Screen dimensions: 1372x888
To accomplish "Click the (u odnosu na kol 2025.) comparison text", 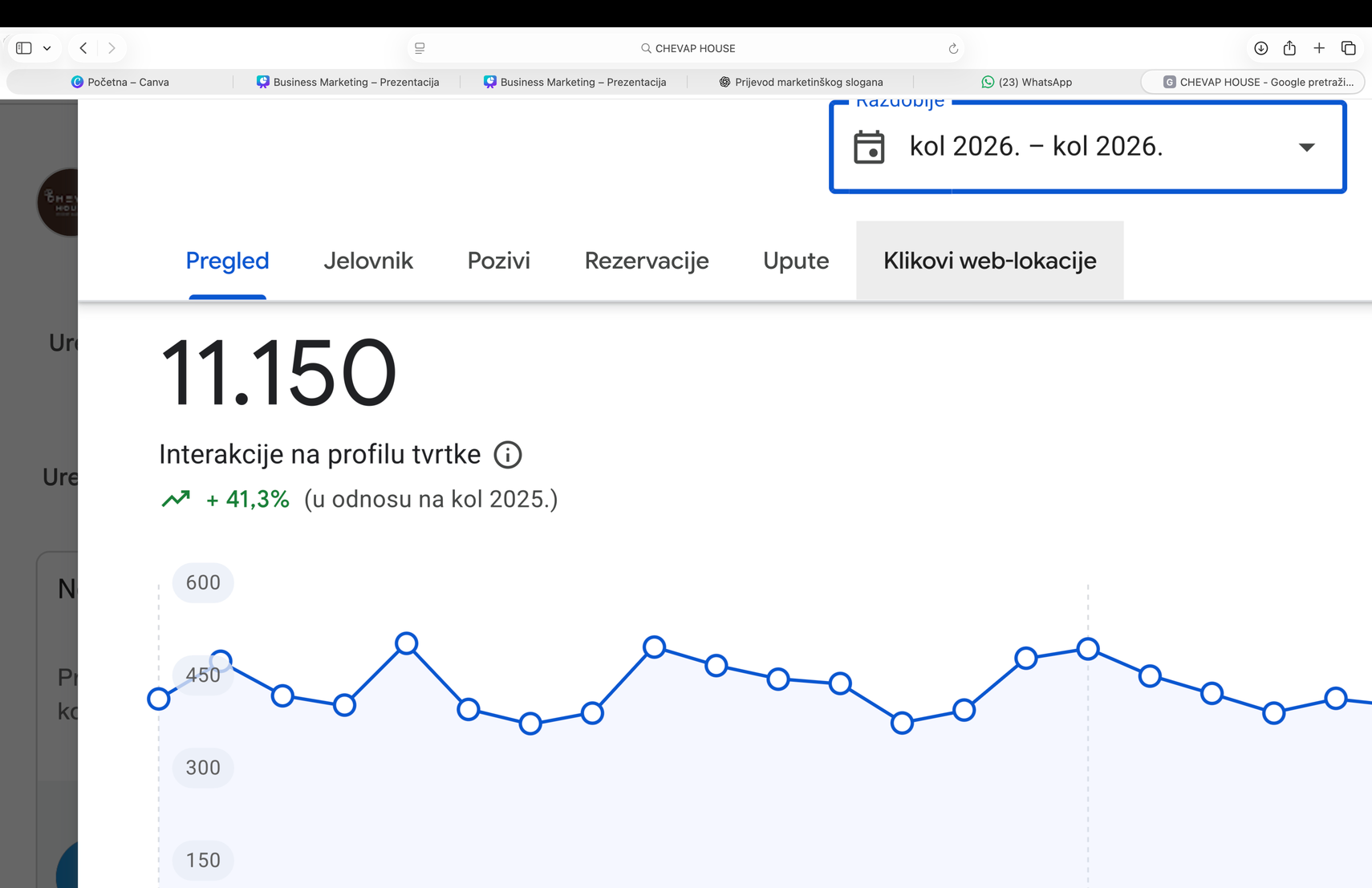I will point(431,500).
